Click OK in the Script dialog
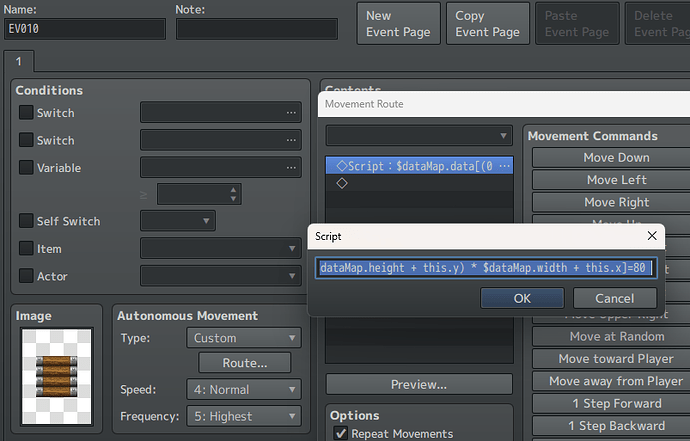Image resolution: width=690 pixels, height=441 pixels. tap(522, 298)
